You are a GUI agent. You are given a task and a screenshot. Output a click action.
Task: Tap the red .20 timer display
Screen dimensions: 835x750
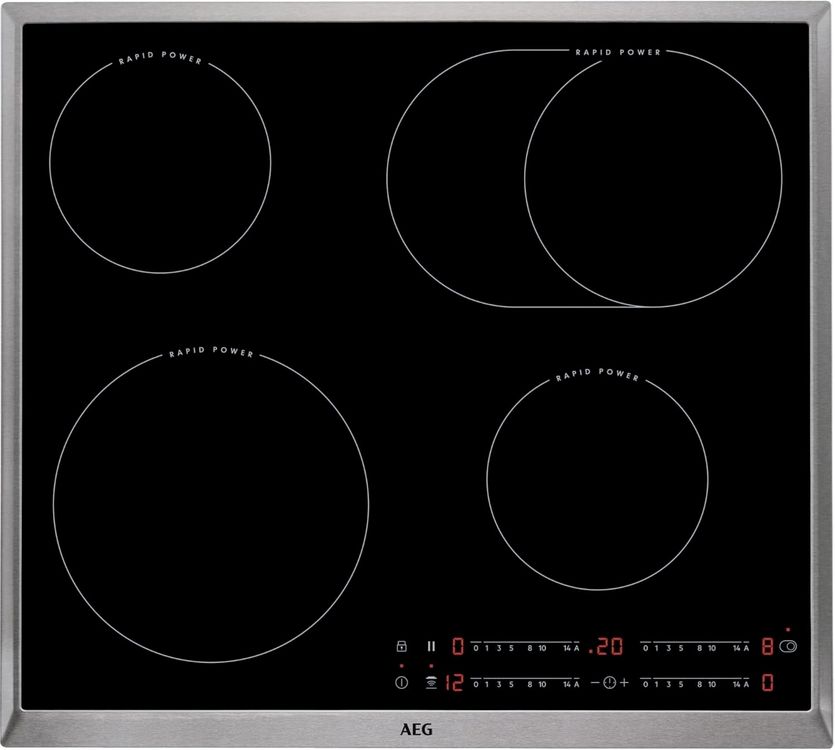coord(606,646)
